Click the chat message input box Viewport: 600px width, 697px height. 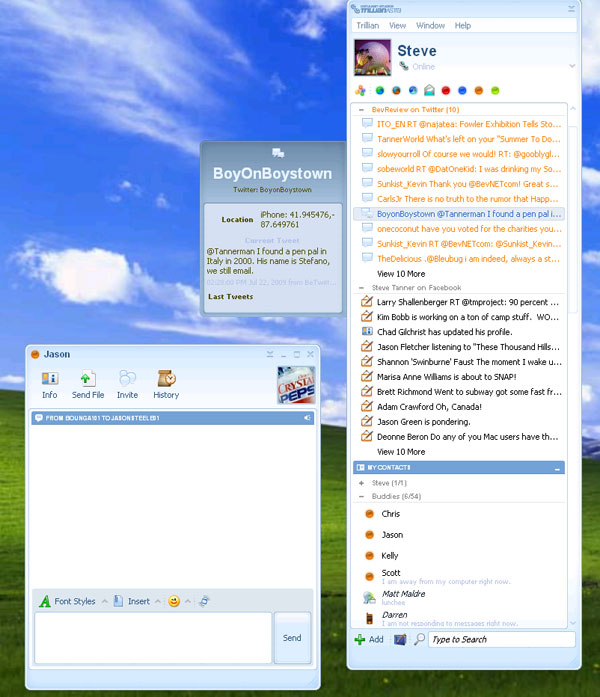[x=153, y=638]
